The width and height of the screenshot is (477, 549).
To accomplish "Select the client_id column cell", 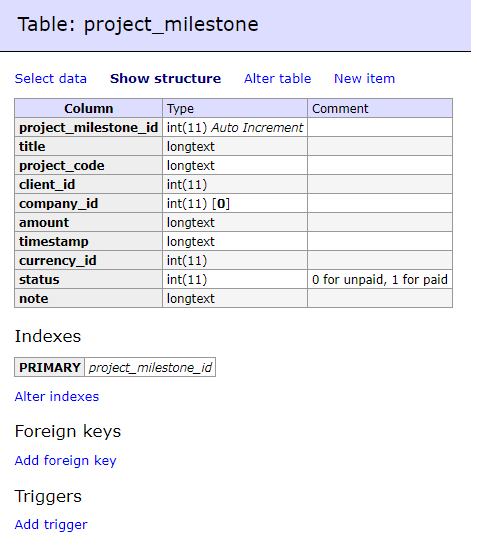I will coord(89,185).
